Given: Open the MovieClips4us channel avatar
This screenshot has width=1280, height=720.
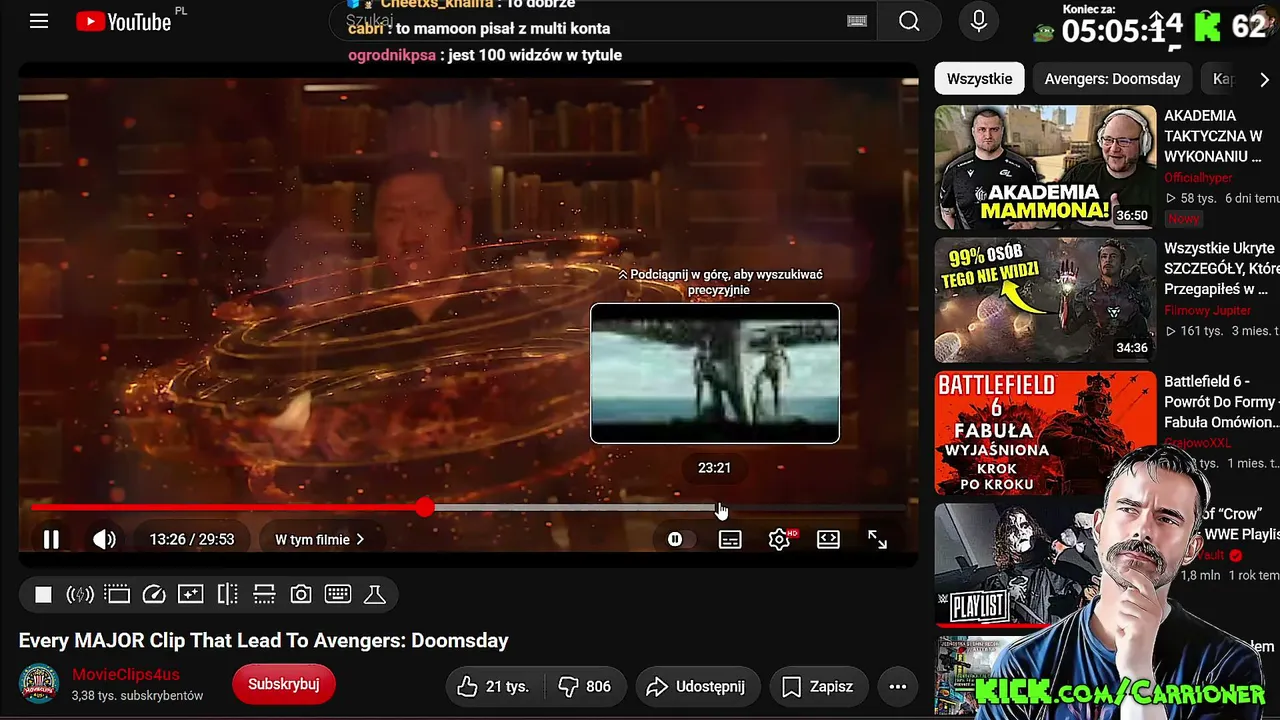Looking at the screenshot, I should (x=40, y=684).
